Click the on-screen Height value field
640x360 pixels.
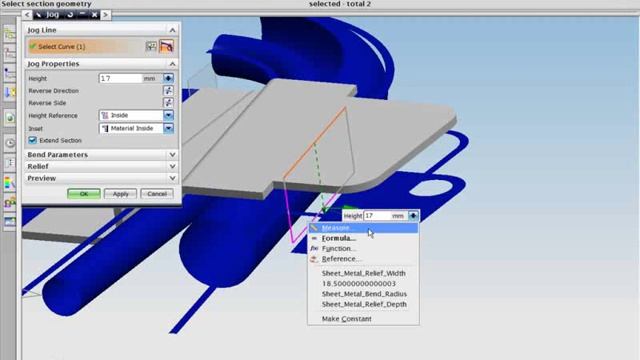coord(377,216)
